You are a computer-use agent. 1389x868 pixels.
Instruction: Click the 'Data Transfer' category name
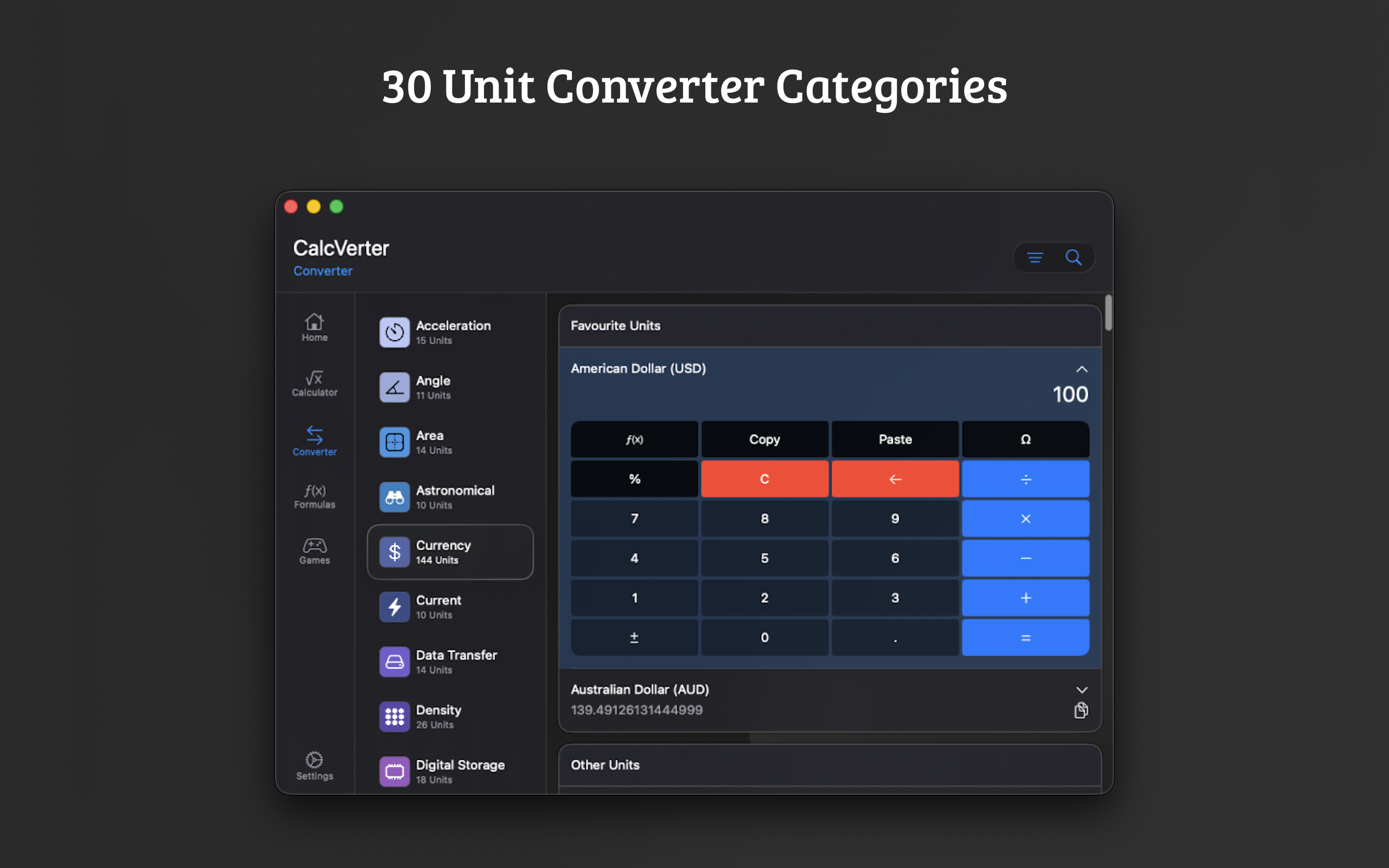point(456,655)
